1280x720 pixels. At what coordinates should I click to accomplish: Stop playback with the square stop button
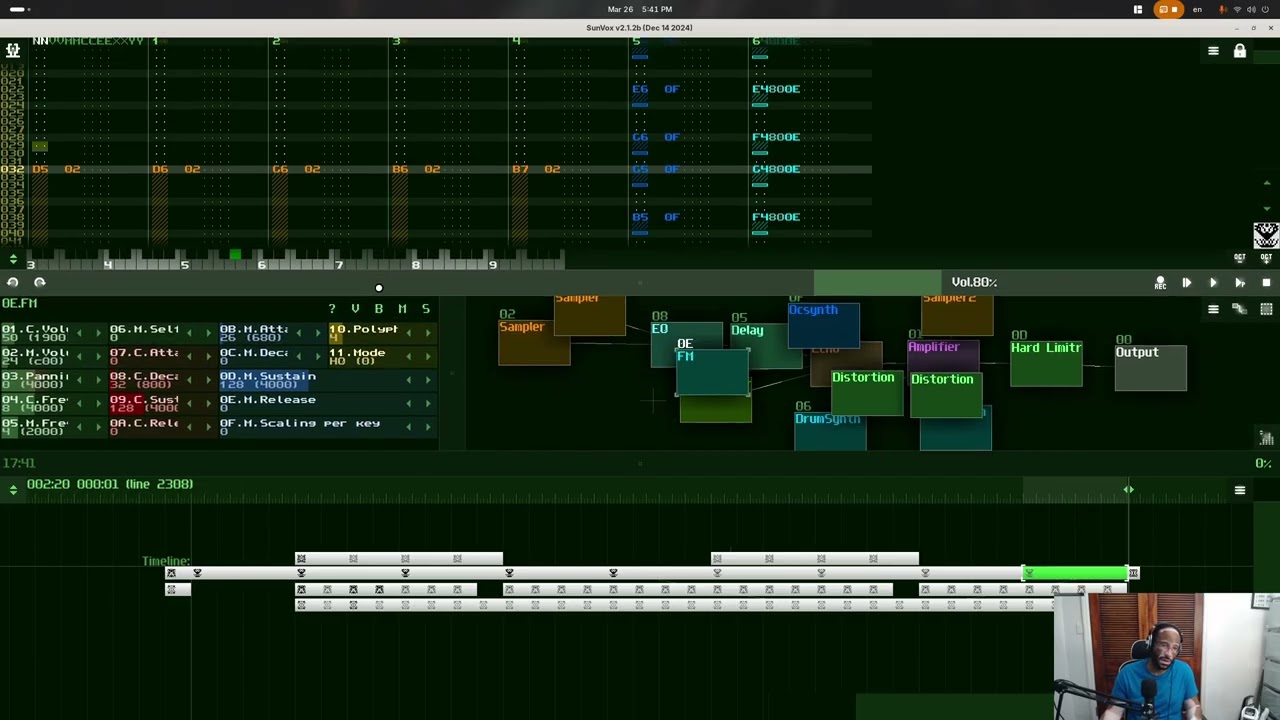1266,283
